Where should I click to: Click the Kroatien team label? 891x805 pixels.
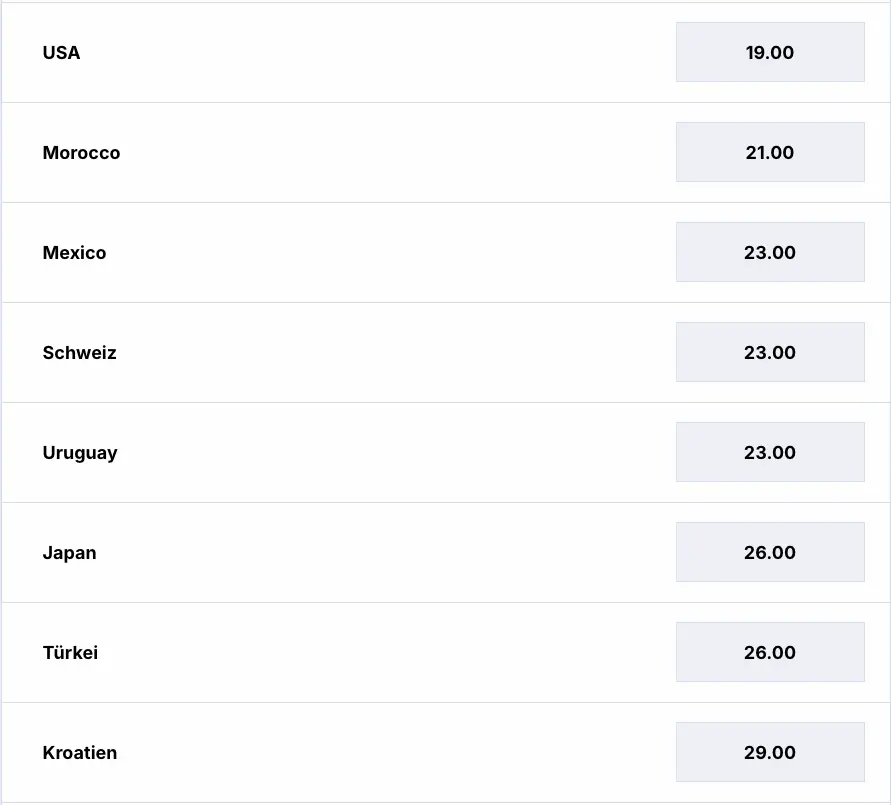80,753
